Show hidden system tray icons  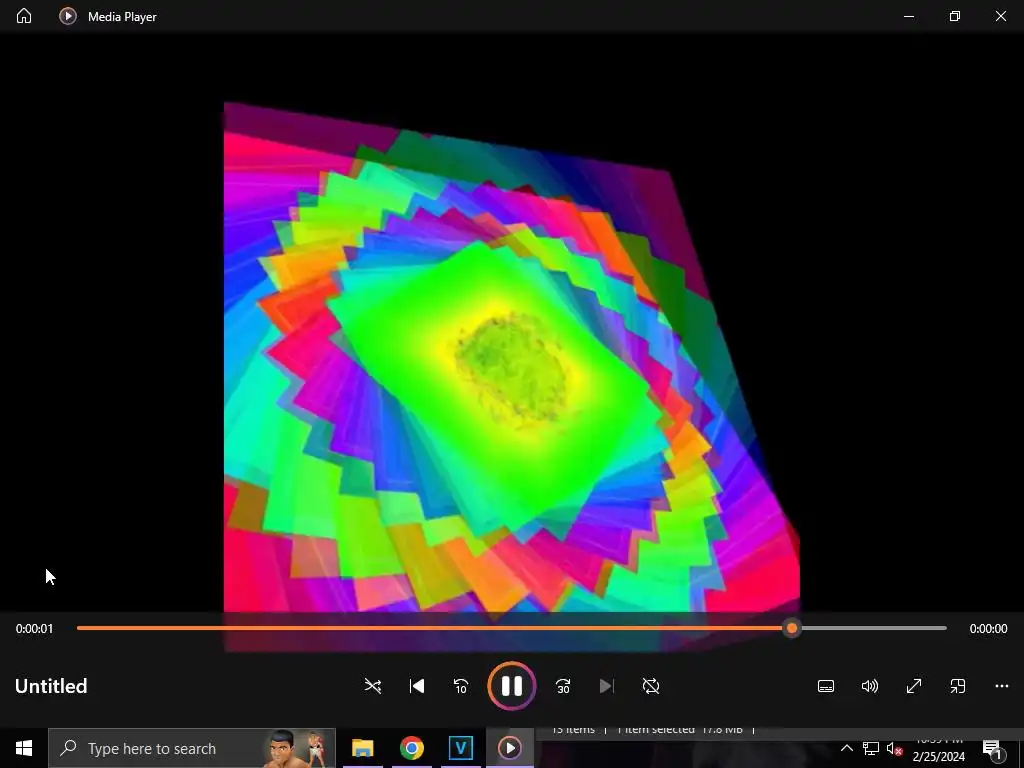tap(846, 748)
